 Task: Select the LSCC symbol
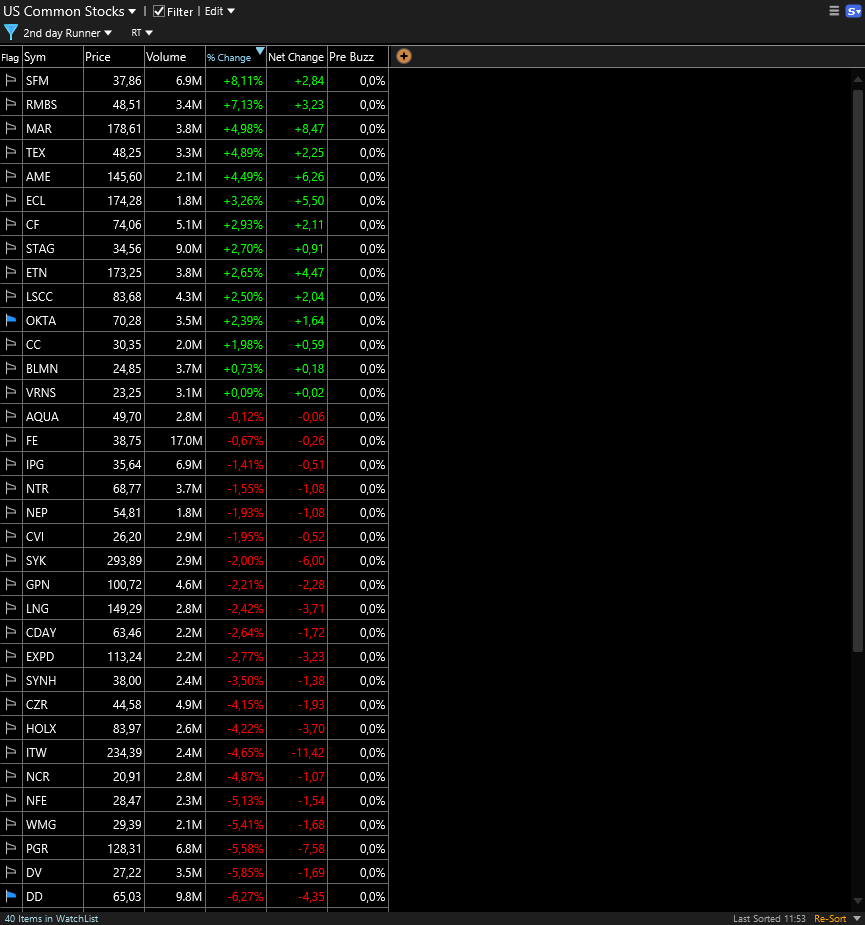(40, 297)
